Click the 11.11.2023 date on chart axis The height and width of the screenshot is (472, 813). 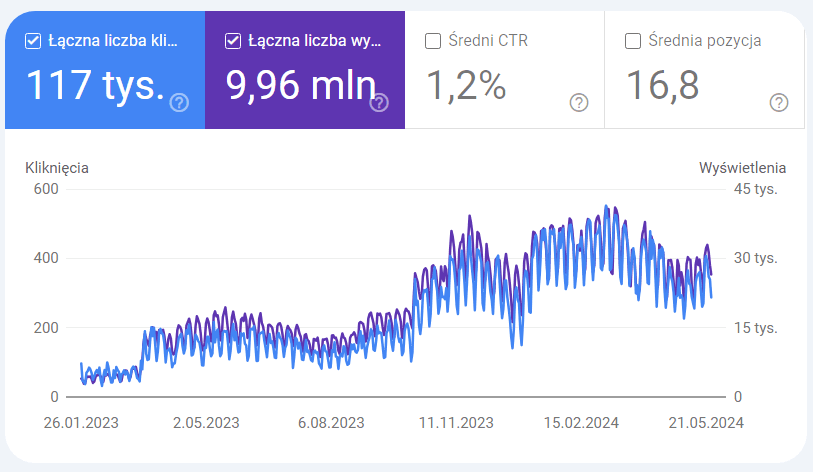456,423
